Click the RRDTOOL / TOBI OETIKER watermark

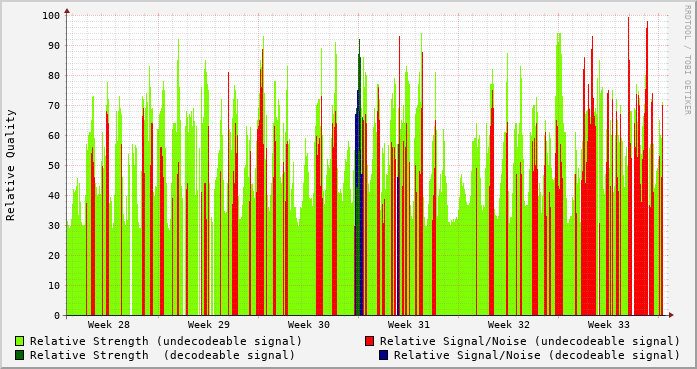(x=688, y=60)
